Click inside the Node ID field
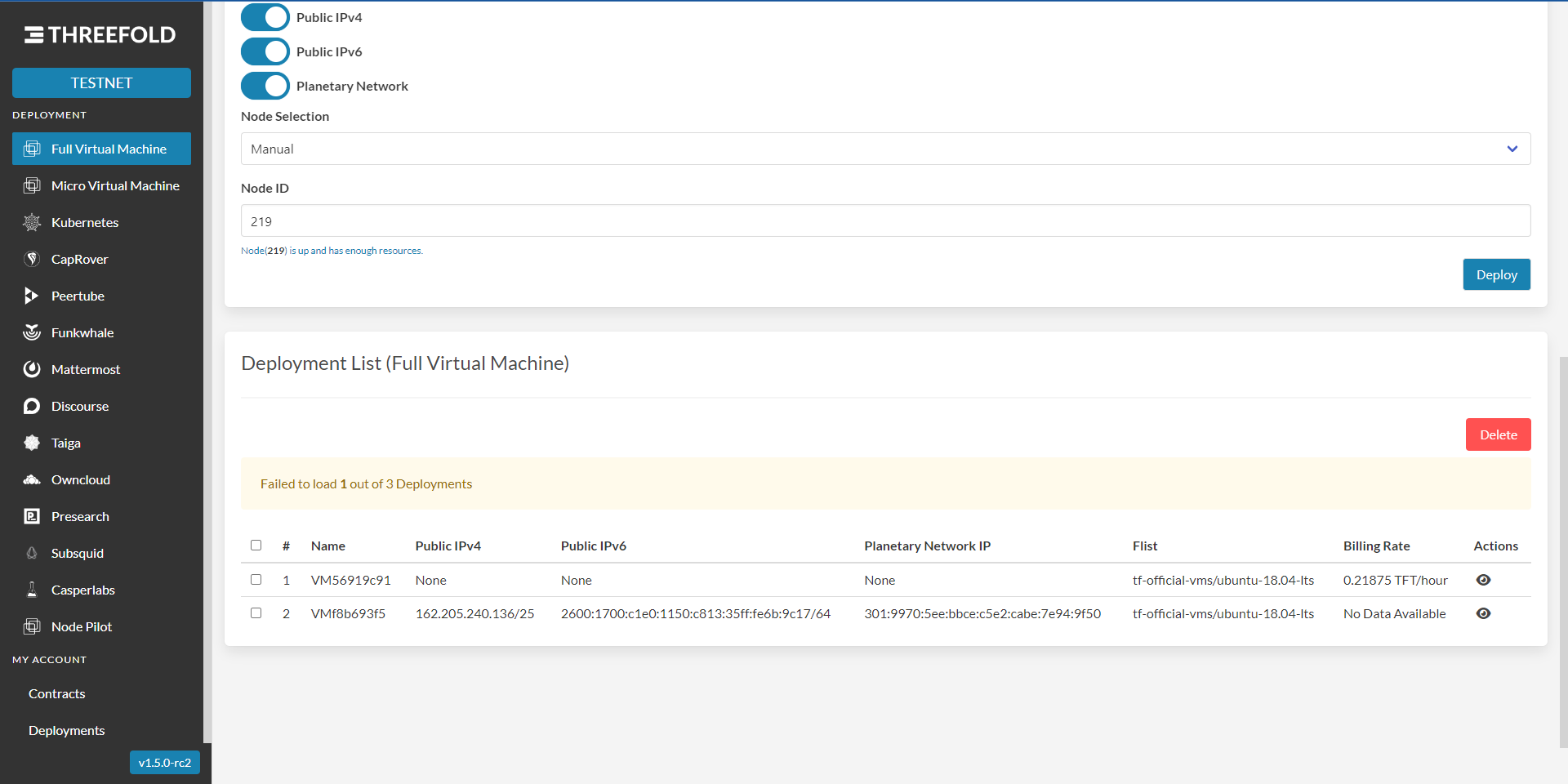Image resolution: width=1568 pixels, height=784 pixels. click(885, 220)
